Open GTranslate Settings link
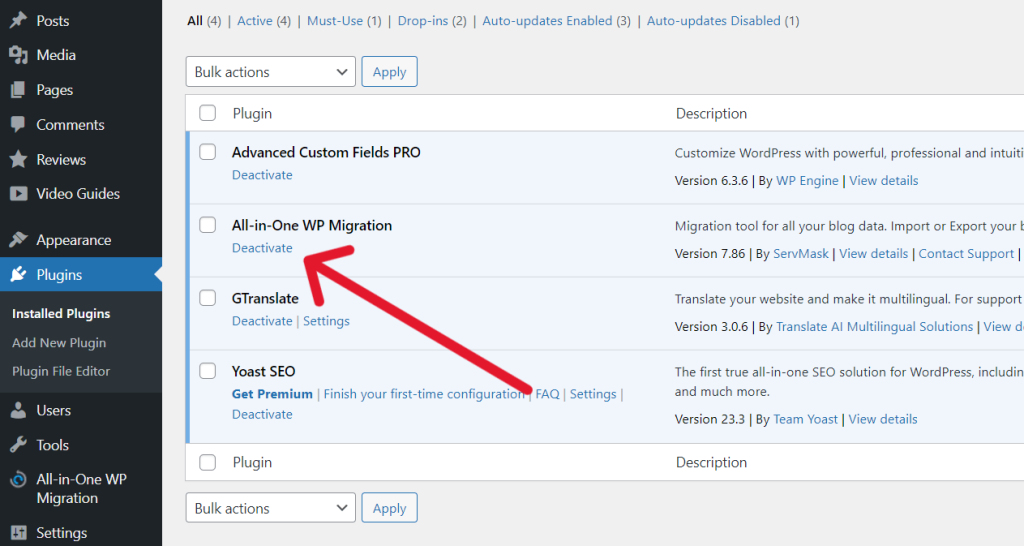Screen dimensions: 1024x546 326,321
